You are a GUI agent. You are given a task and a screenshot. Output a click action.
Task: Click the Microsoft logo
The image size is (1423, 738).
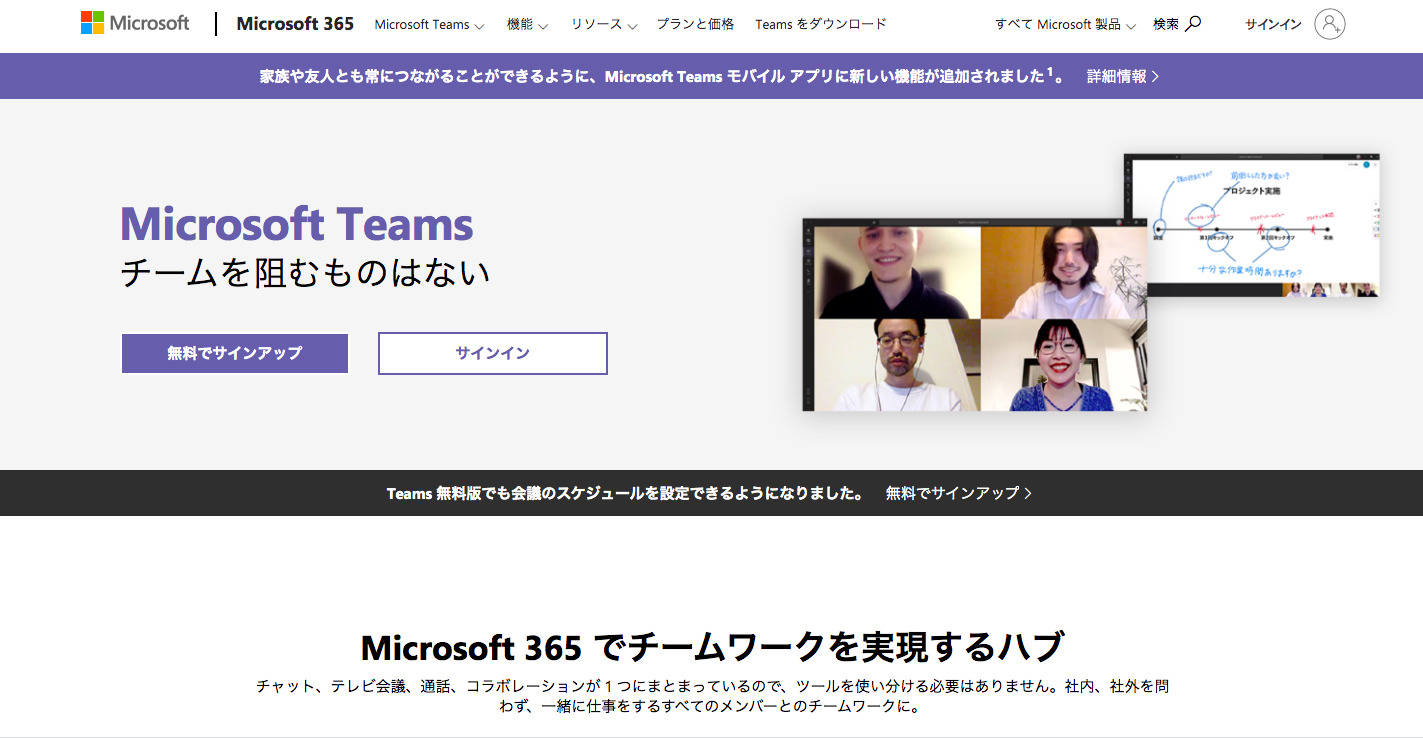pyautogui.click(x=135, y=23)
